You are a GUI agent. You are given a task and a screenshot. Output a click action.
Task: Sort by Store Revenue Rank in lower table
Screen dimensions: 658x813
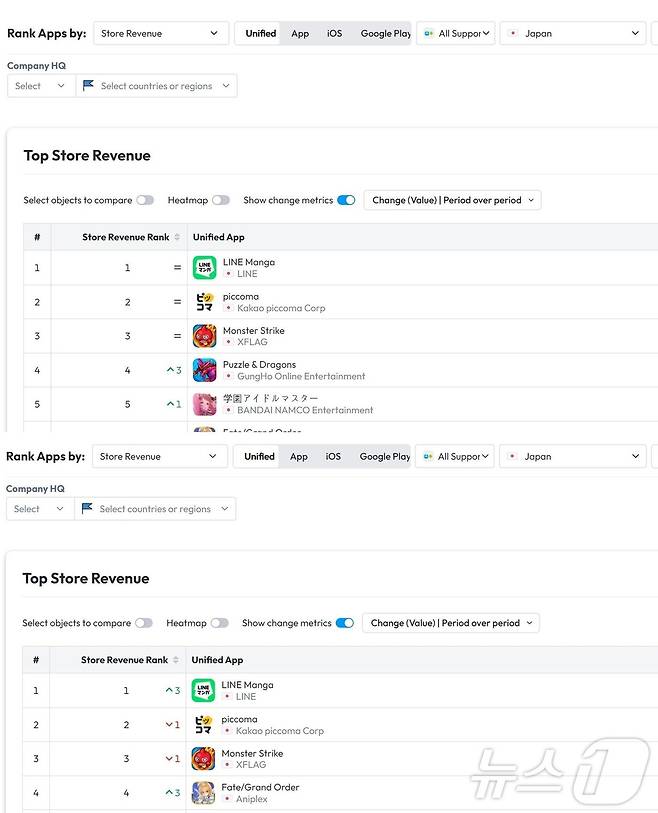tap(177, 660)
